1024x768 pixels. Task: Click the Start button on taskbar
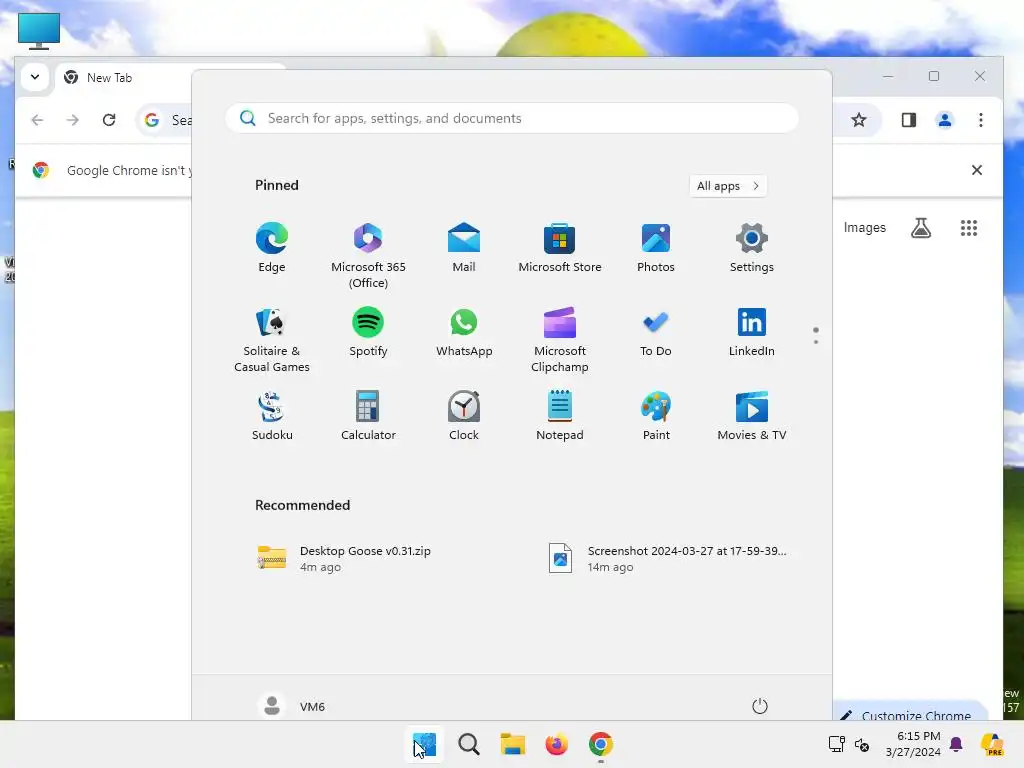[x=424, y=744]
